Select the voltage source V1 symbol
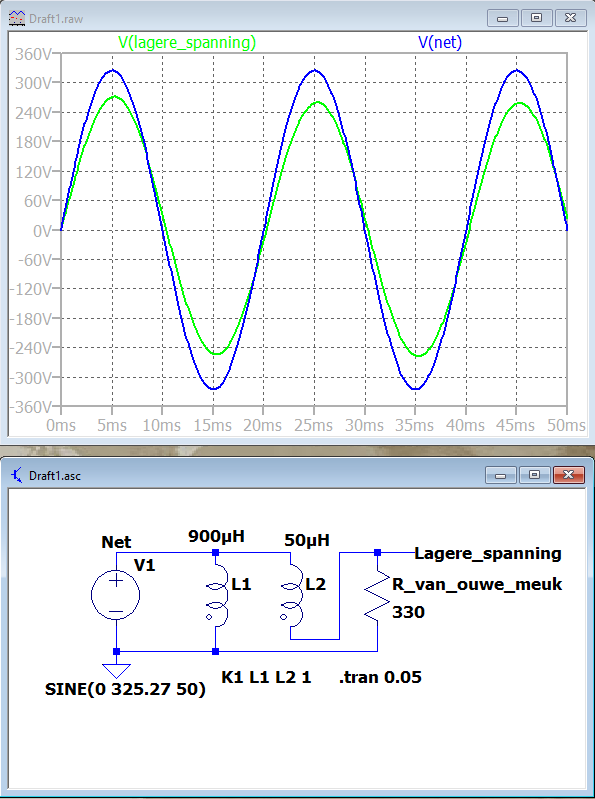The height and width of the screenshot is (799, 595). [116, 595]
